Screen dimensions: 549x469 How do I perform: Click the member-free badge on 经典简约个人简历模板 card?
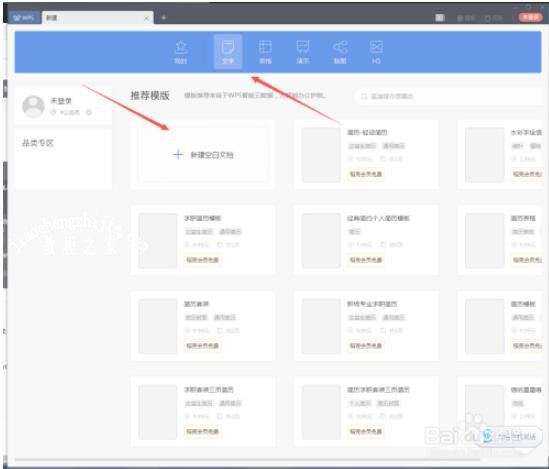(x=366, y=260)
